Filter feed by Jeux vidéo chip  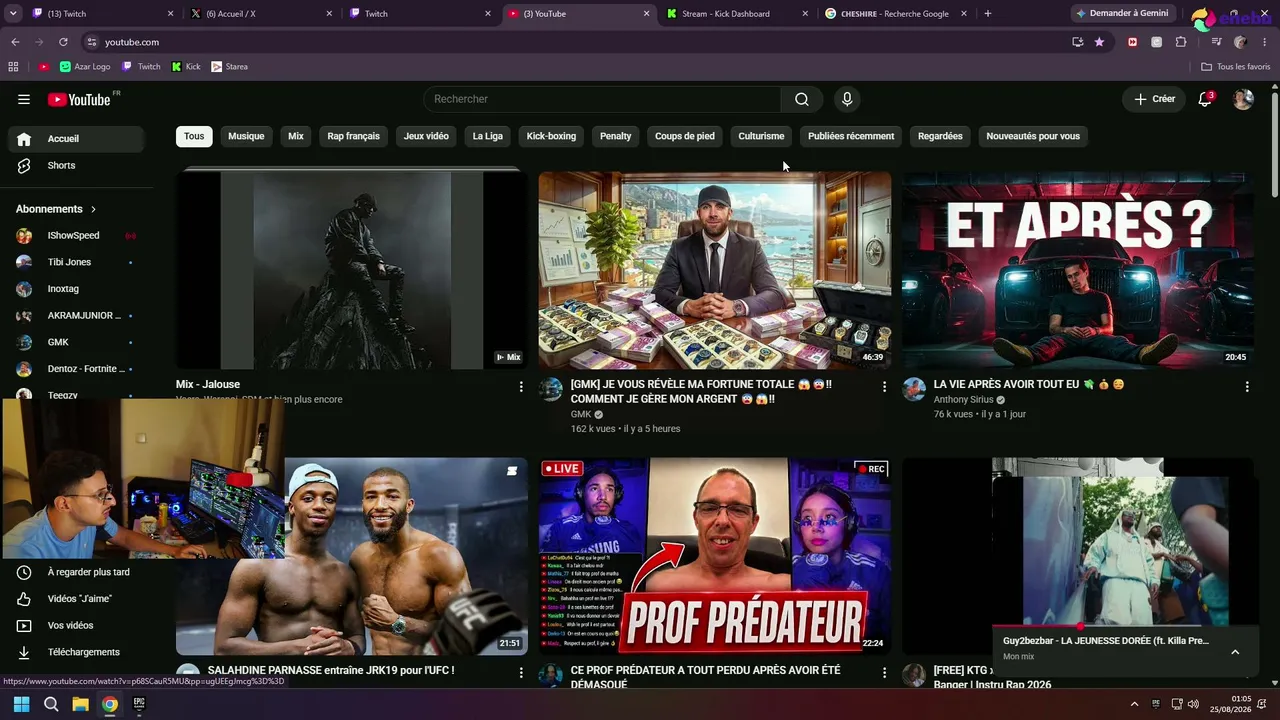coord(426,136)
